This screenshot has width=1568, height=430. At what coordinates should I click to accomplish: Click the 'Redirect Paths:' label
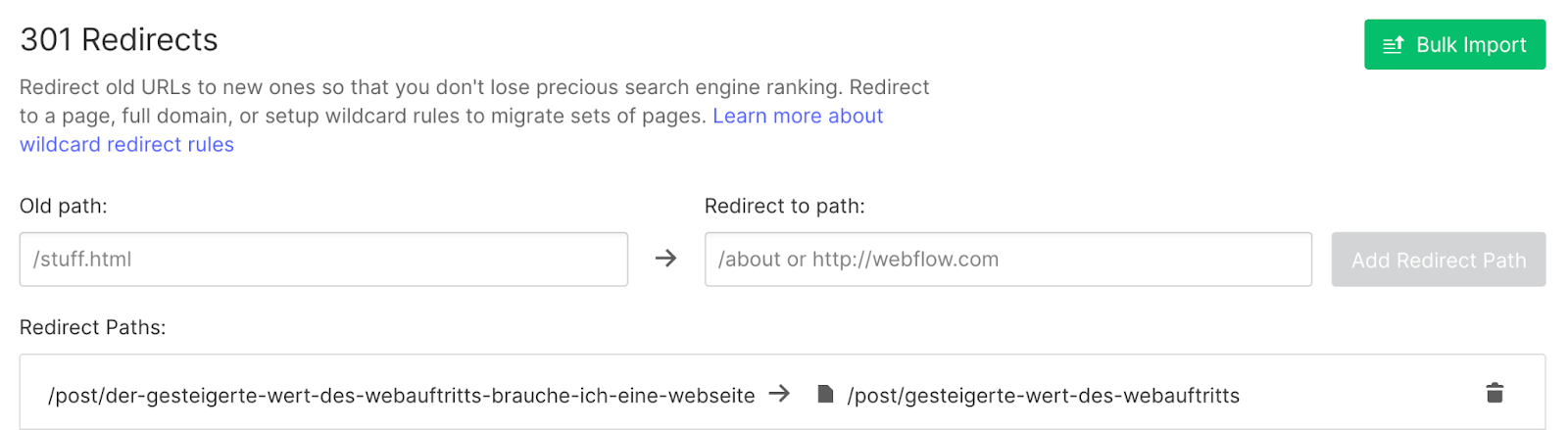pyautogui.click(x=93, y=327)
